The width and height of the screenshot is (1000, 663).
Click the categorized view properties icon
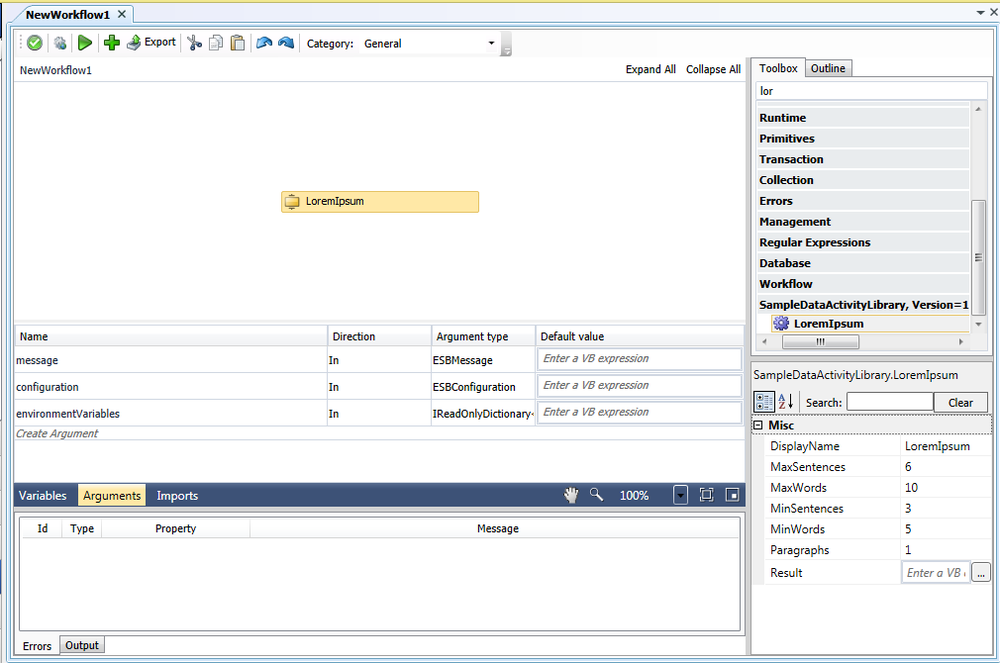click(764, 402)
